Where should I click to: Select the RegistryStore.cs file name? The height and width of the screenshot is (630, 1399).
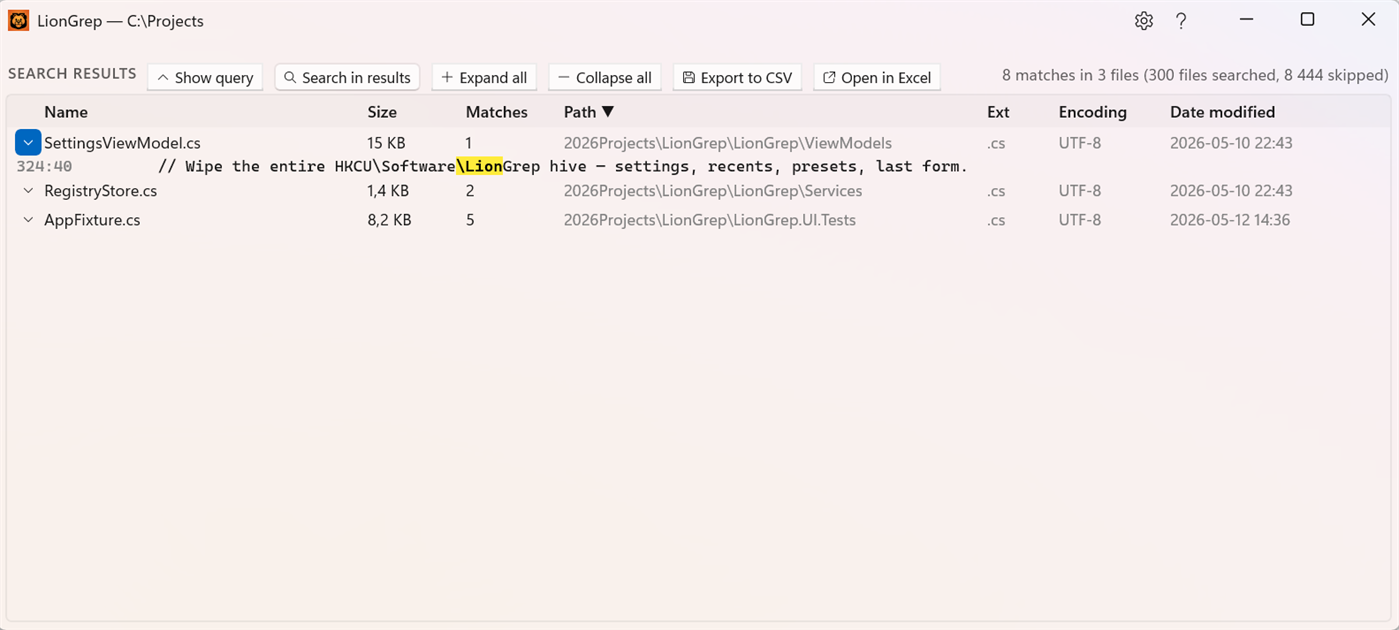click(100, 191)
